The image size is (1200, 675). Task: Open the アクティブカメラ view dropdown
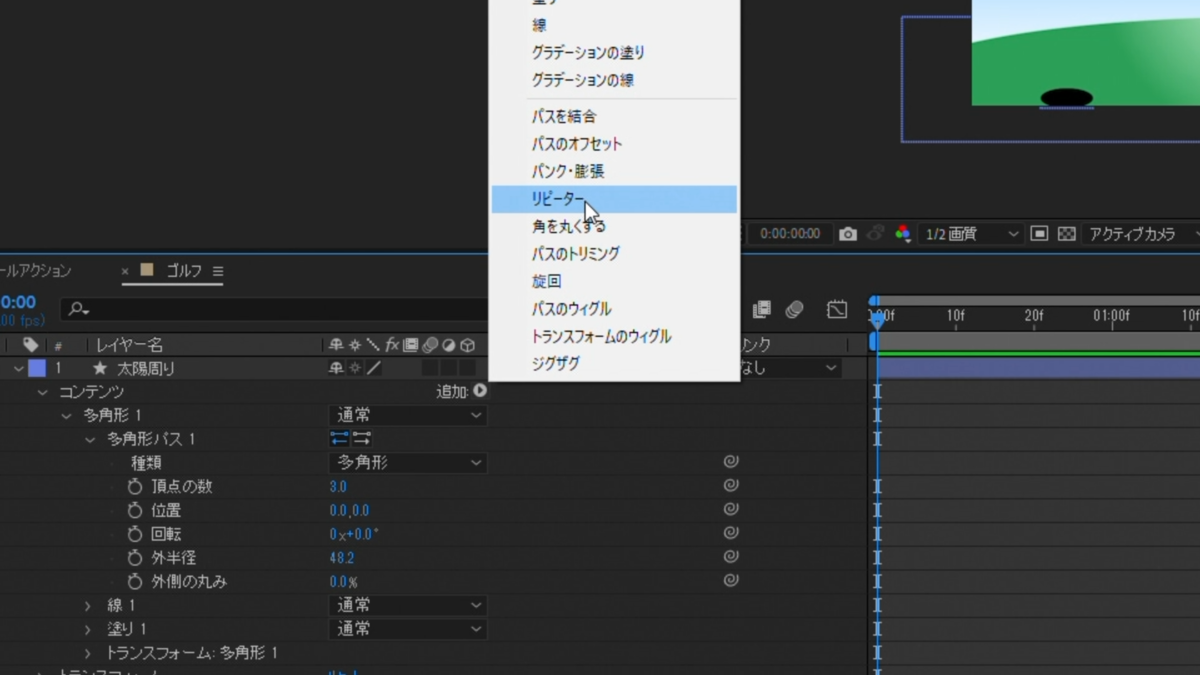(1143, 234)
